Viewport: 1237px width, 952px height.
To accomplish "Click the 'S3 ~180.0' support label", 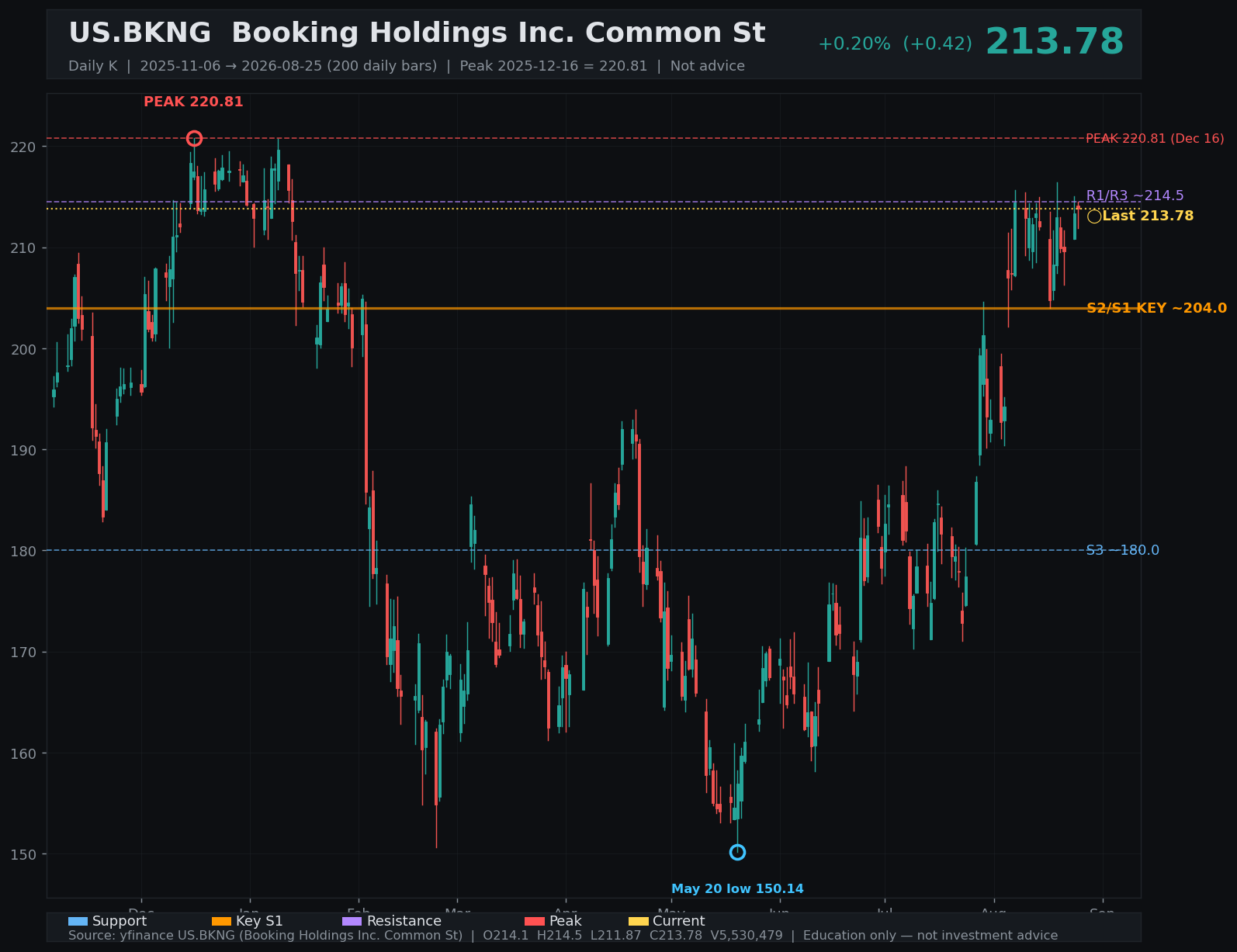I will [x=1122, y=550].
